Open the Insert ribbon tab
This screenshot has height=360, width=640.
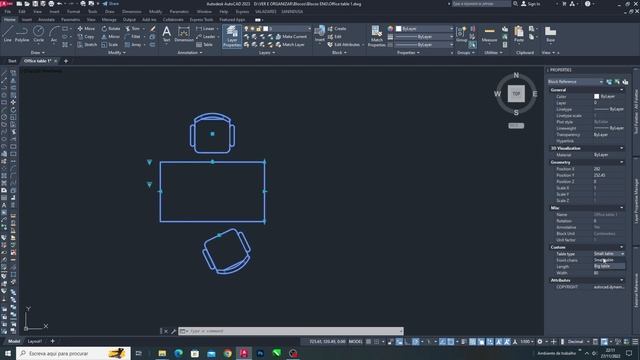27,20
